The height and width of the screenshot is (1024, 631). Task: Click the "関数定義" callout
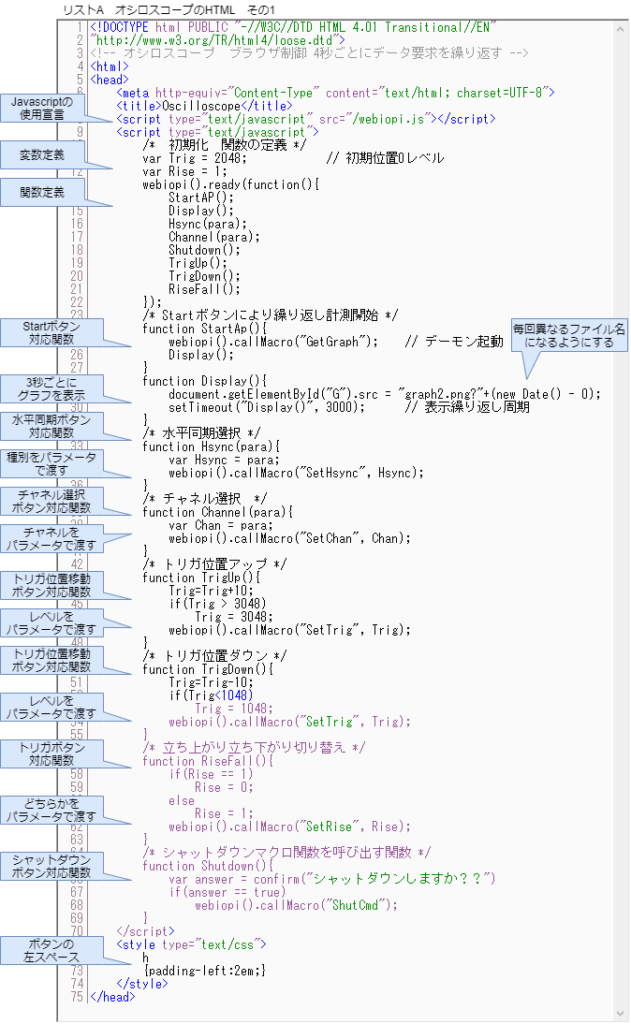42,191
